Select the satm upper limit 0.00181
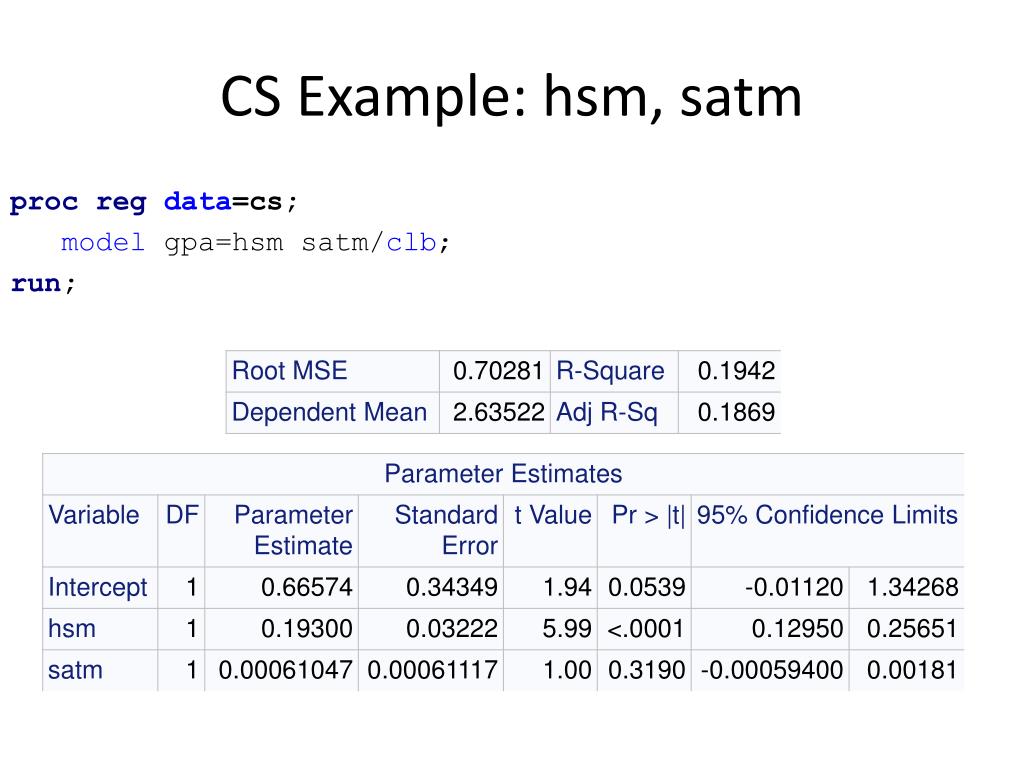 tap(906, 670)
